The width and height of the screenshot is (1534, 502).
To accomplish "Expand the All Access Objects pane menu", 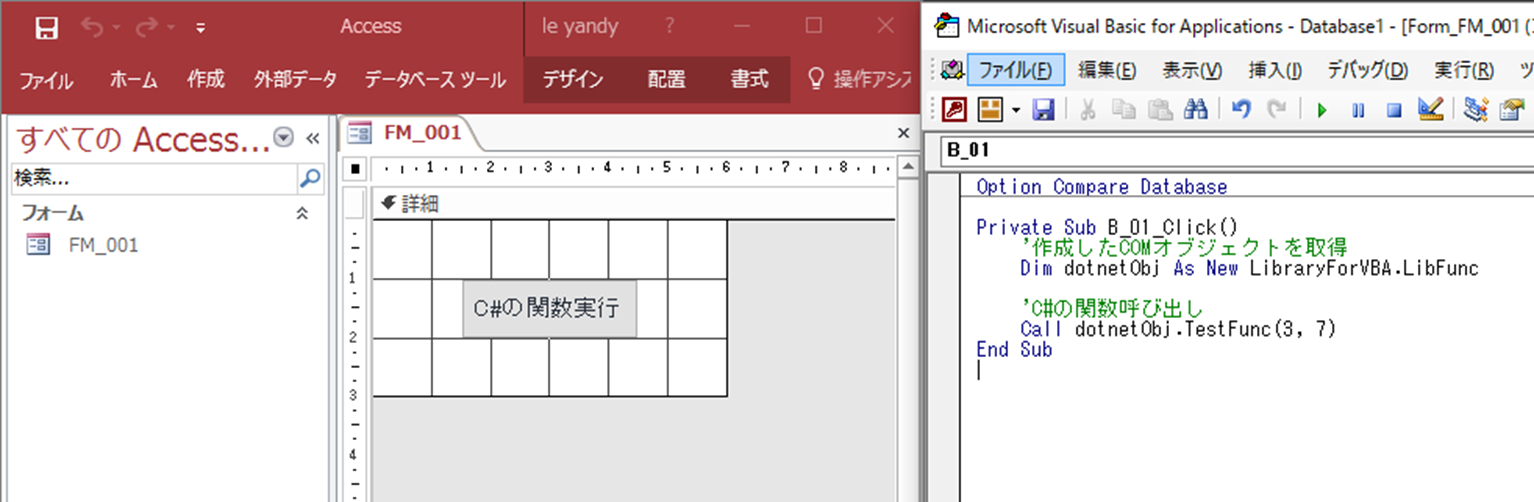I will coord(284,138).
